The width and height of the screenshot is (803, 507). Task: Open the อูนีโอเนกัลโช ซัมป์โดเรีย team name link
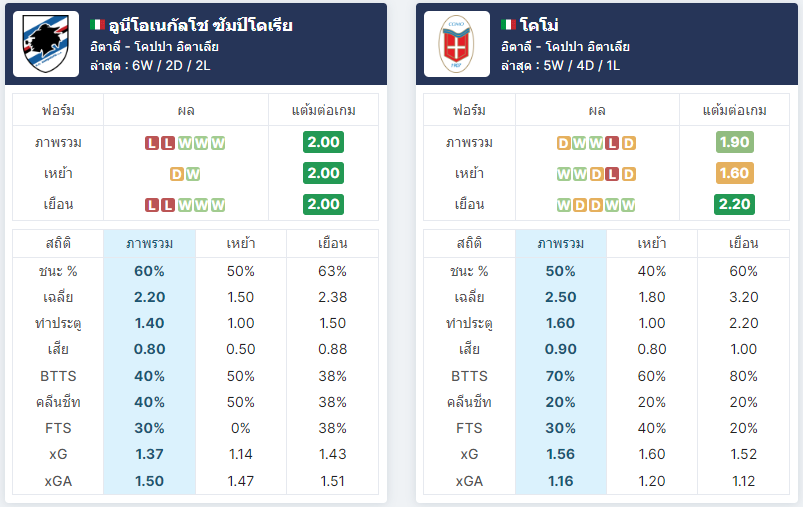click(x=200, y=25)
